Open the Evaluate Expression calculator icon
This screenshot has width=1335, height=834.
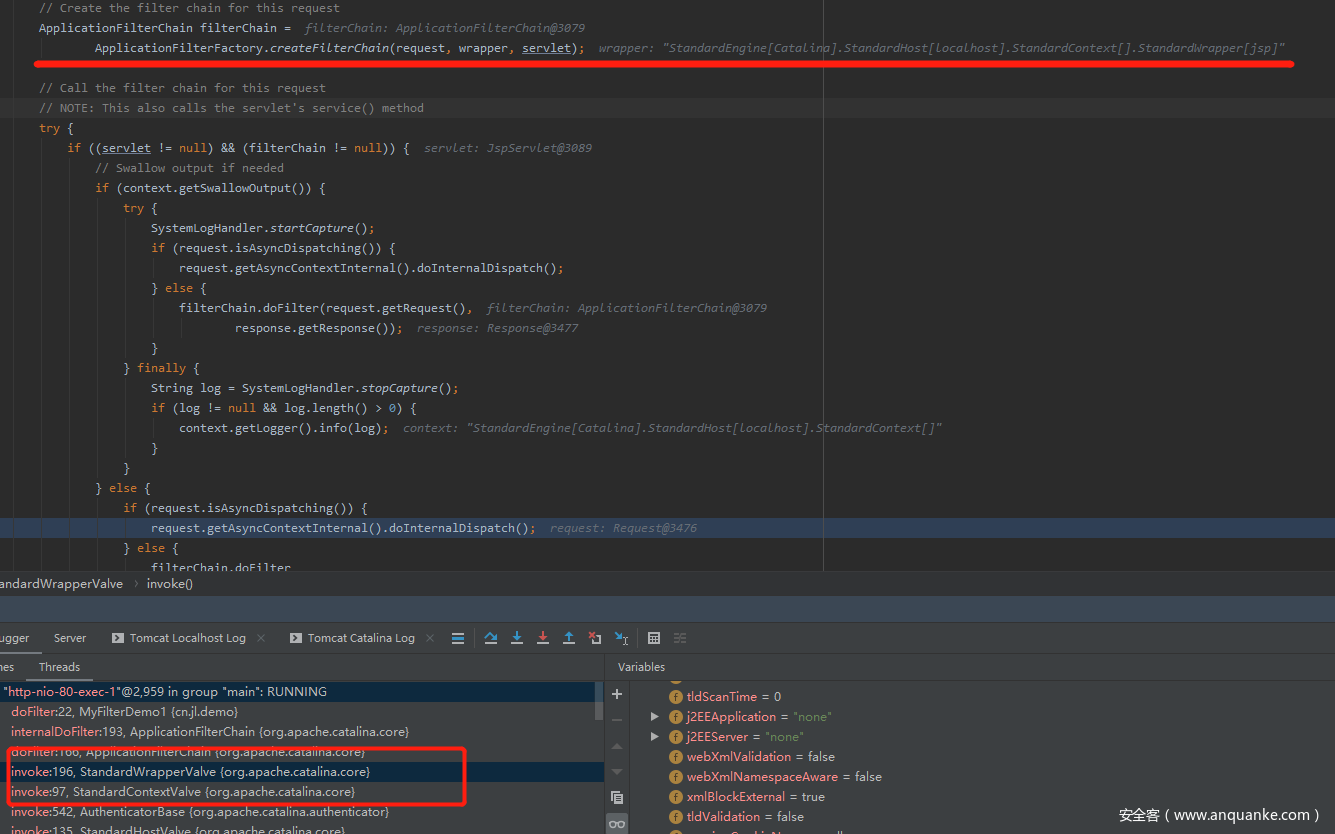654,638
